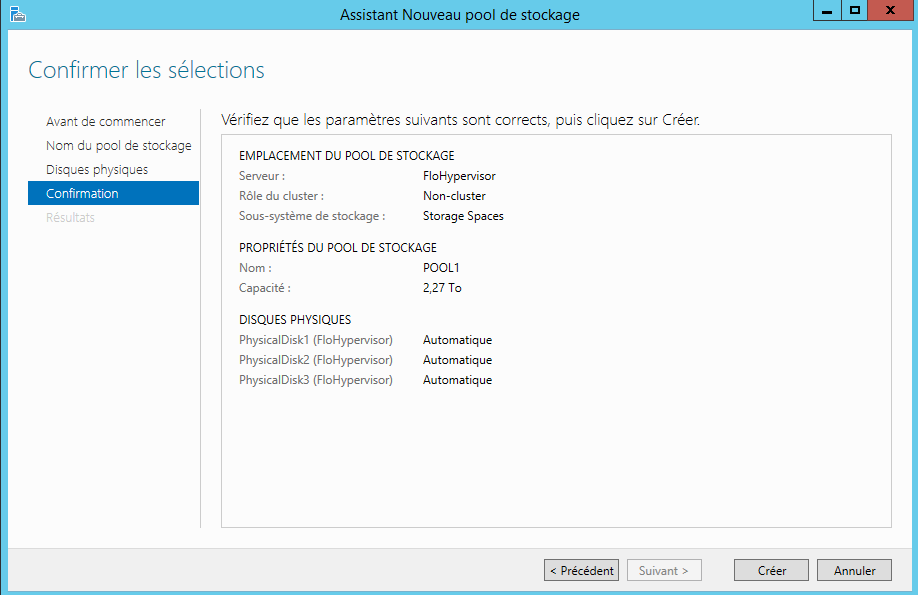918x595 pixels.
Task: Select the PhysicalDisk1 (FloHypervisor) entry
Action: tap(316, 340)
